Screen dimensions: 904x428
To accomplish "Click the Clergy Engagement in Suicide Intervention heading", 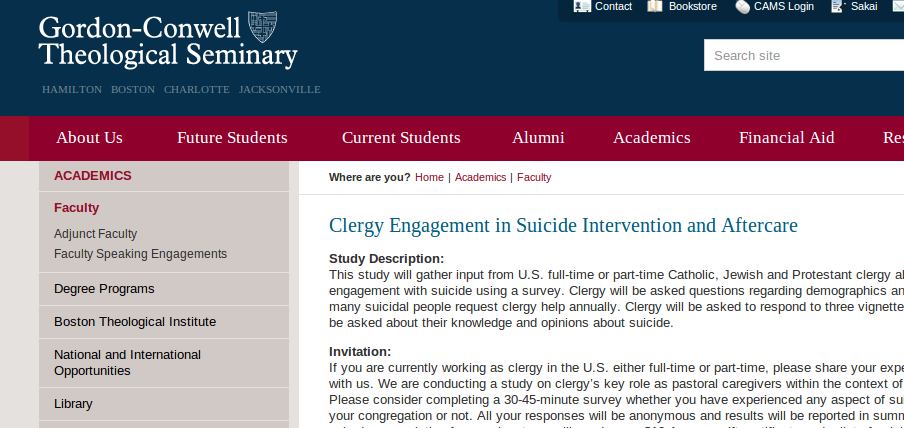I will click(x=563, y=225).
